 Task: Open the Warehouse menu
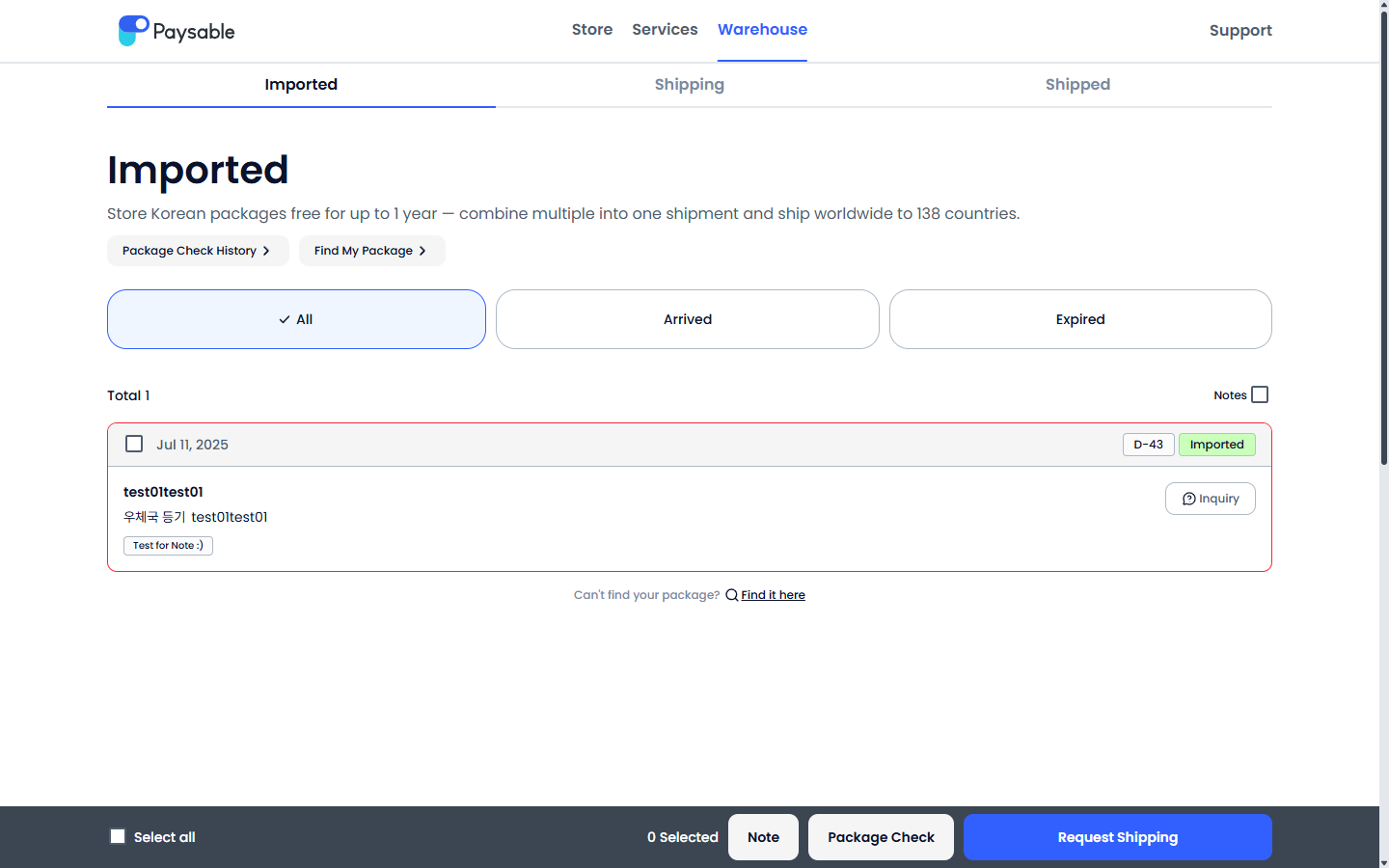point(762,30)
